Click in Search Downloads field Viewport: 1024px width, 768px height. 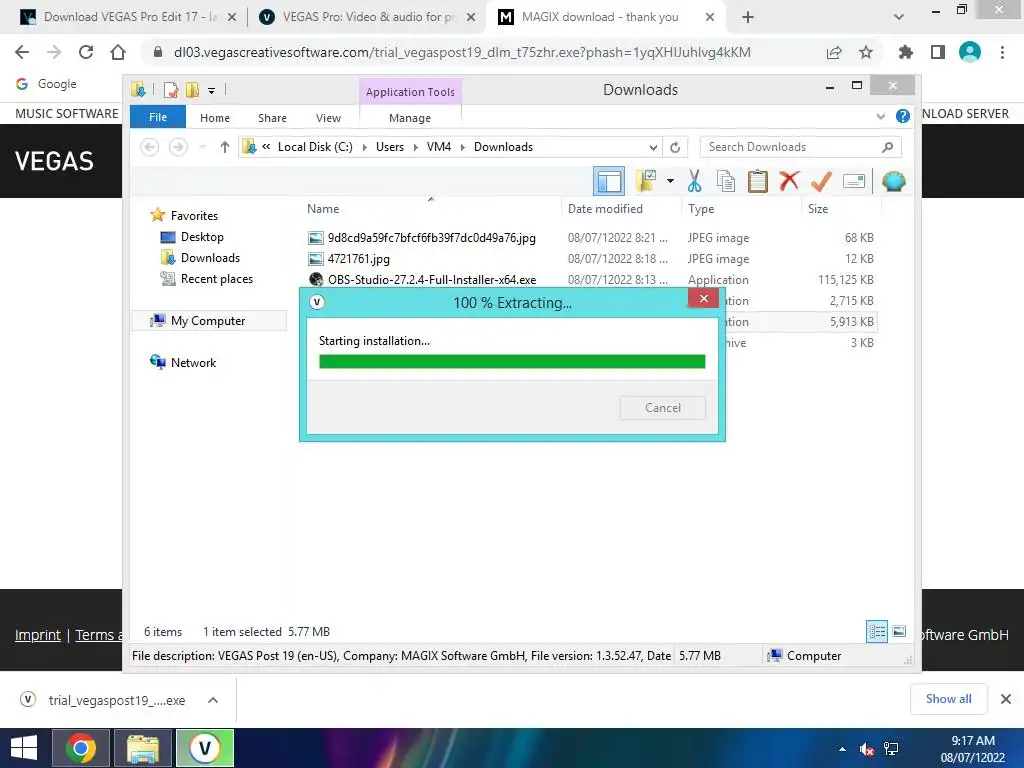(801, 147)
